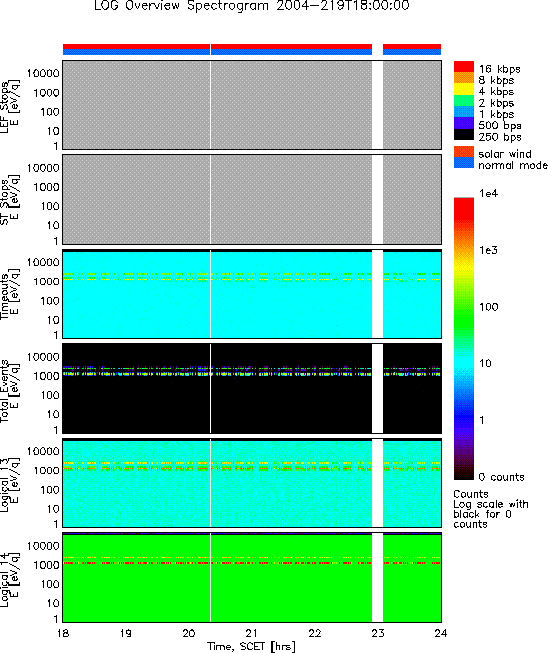Select the Timeouts spectrogram panel
The width and height of the screenshot is (548, 653).
tap(252, 294)
